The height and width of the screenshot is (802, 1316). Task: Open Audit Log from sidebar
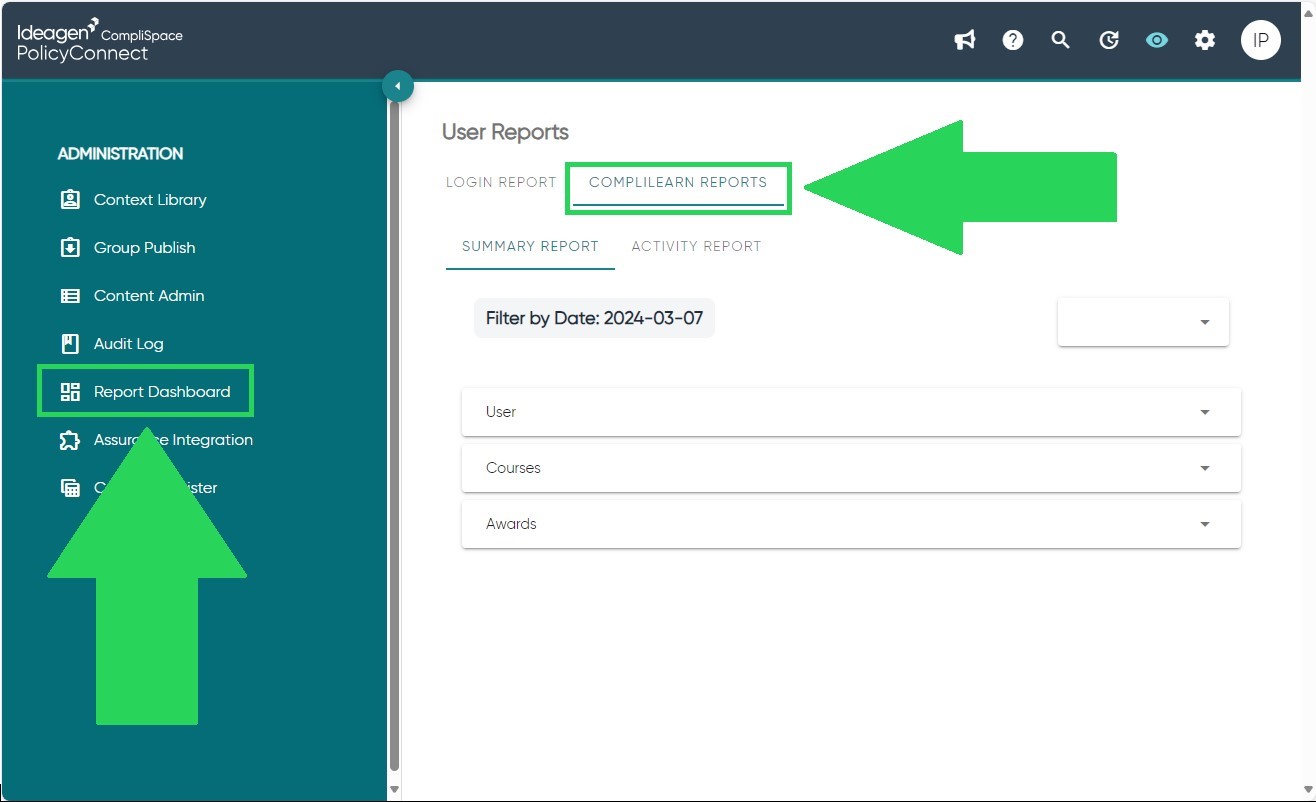click(x=128, y=343)
